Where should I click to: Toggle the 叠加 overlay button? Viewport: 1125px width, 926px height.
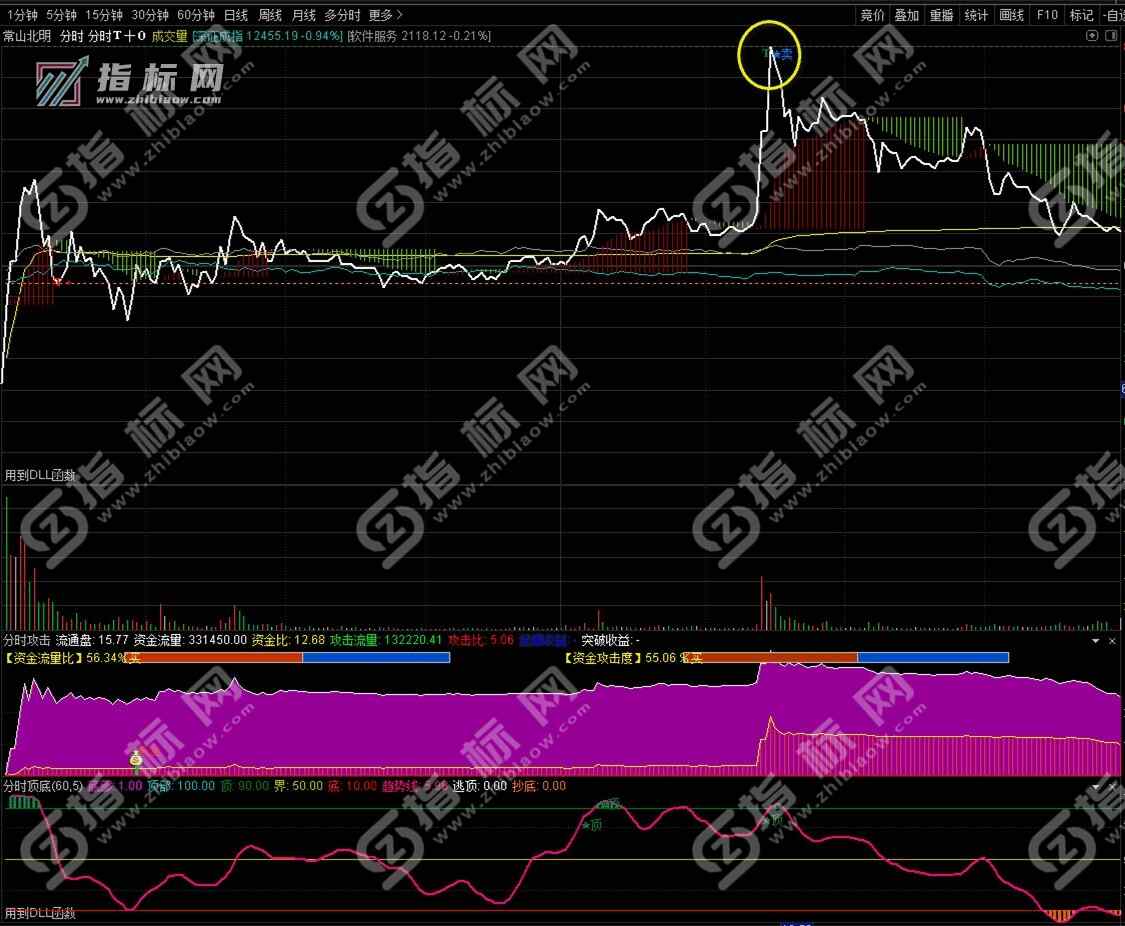click(x=907, y=15)
